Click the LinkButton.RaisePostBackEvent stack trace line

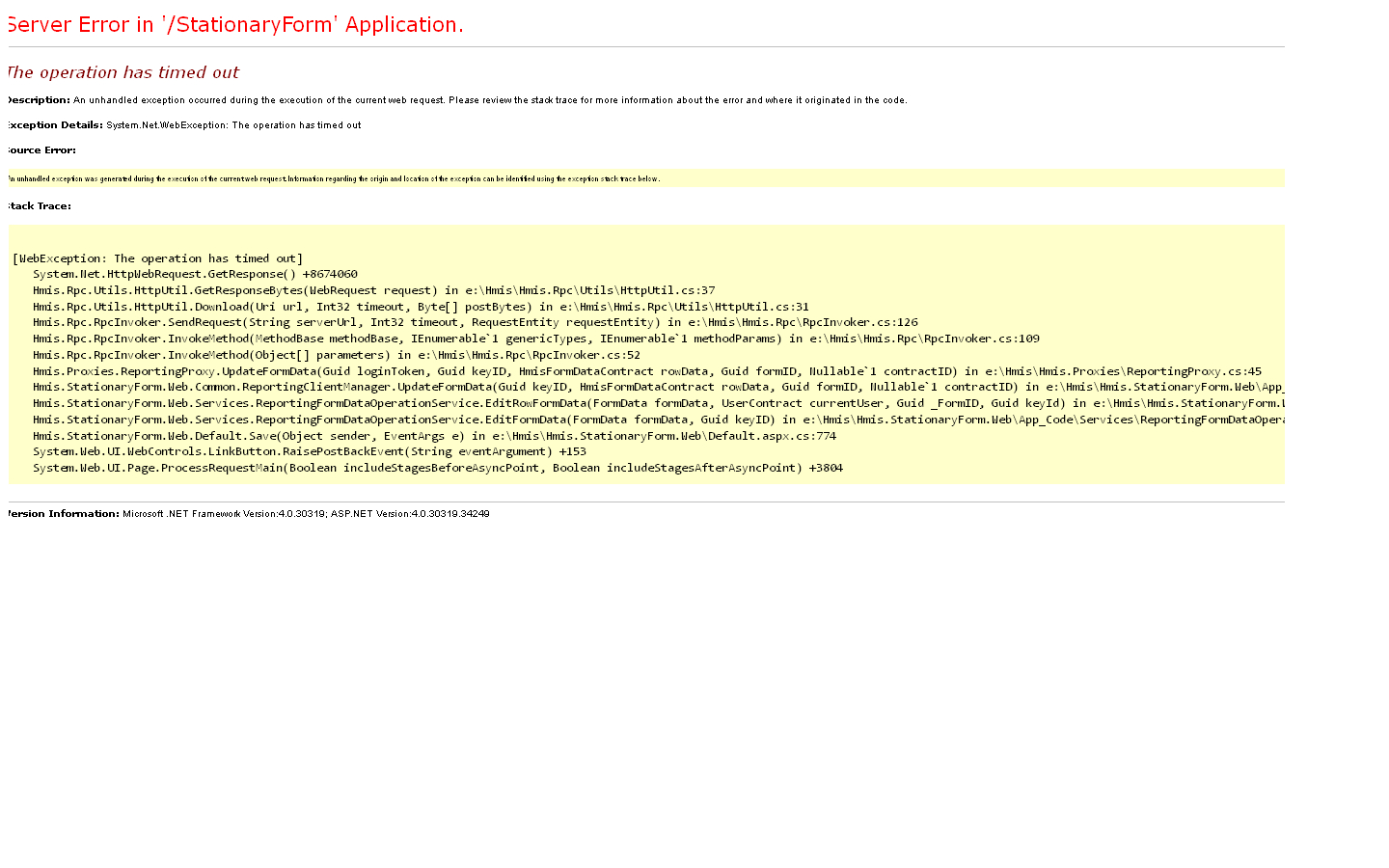pos(309,451)
